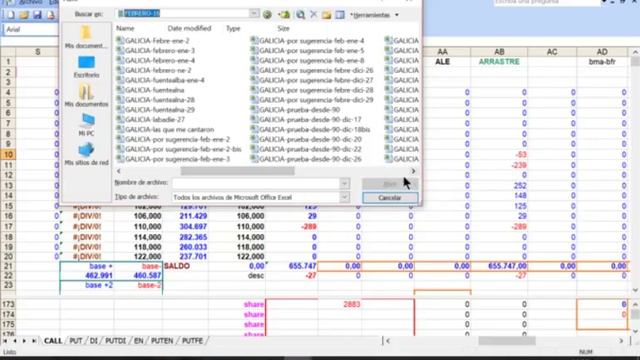Open Escritorio in the places sidebar
640x360 pixels.
tap(86, 67)
